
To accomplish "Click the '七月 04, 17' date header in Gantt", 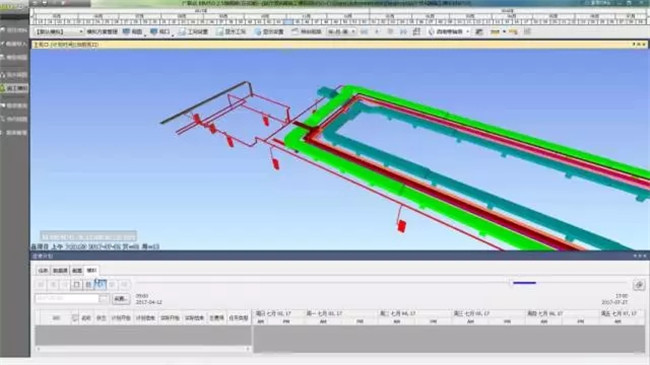I will point(397,314).
